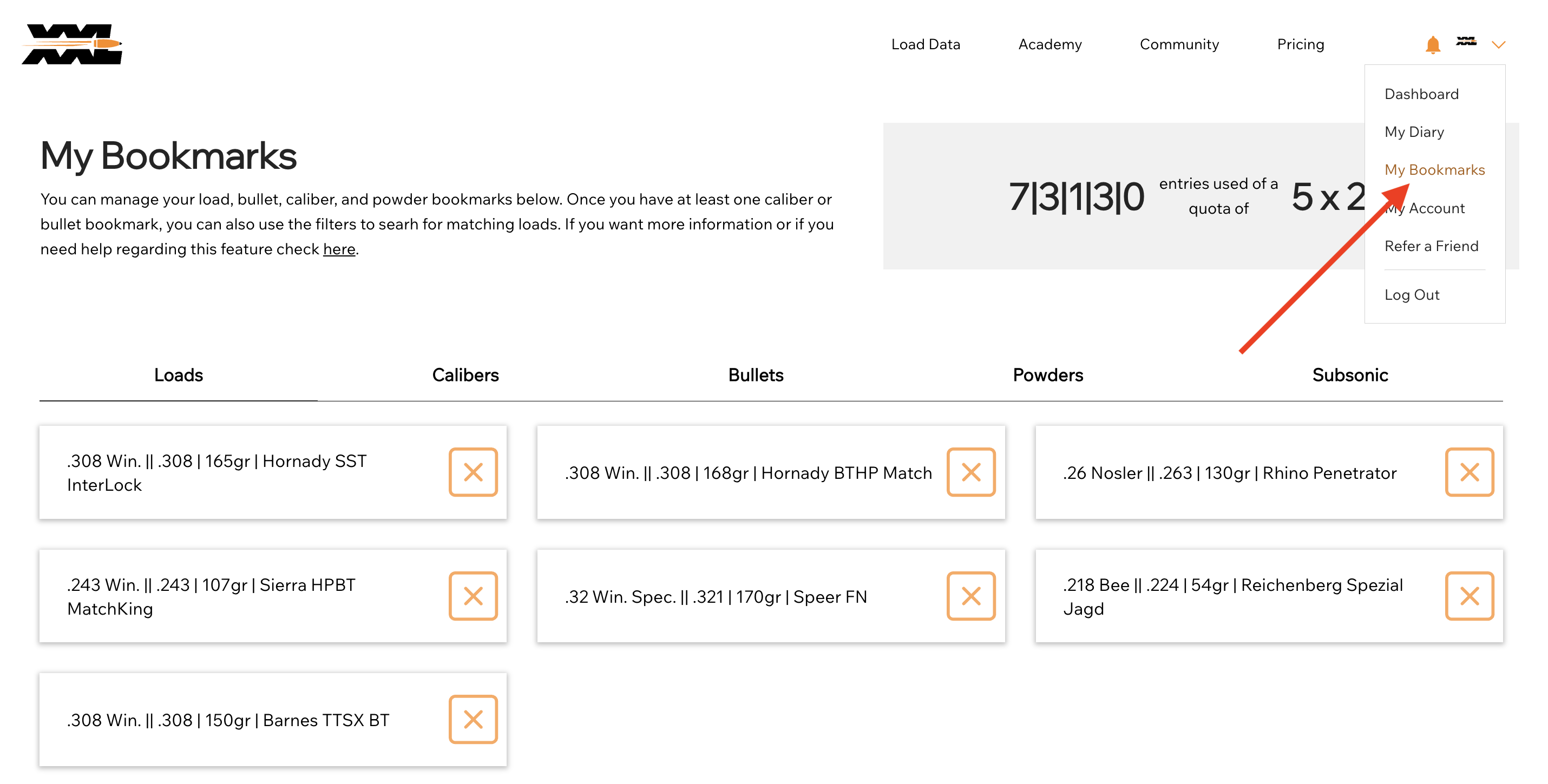Open the notifications bell
1548x784 pixels.
pos(1432,44)
